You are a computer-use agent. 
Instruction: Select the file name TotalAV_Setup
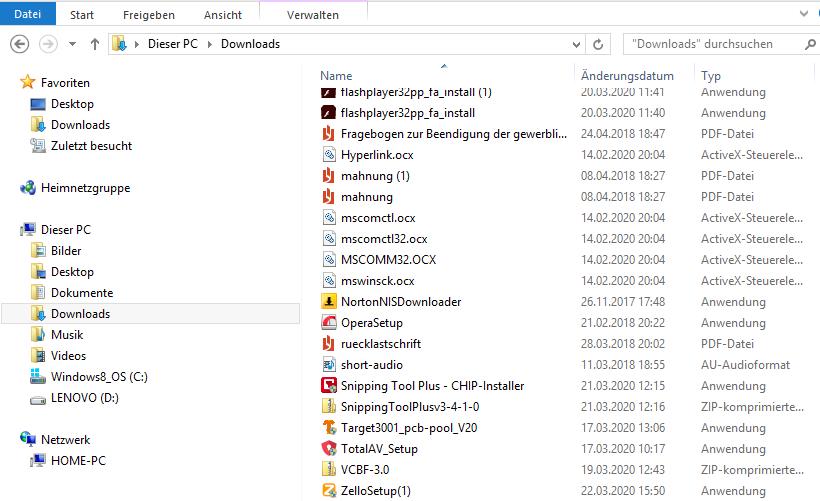(x=379, y=449)
